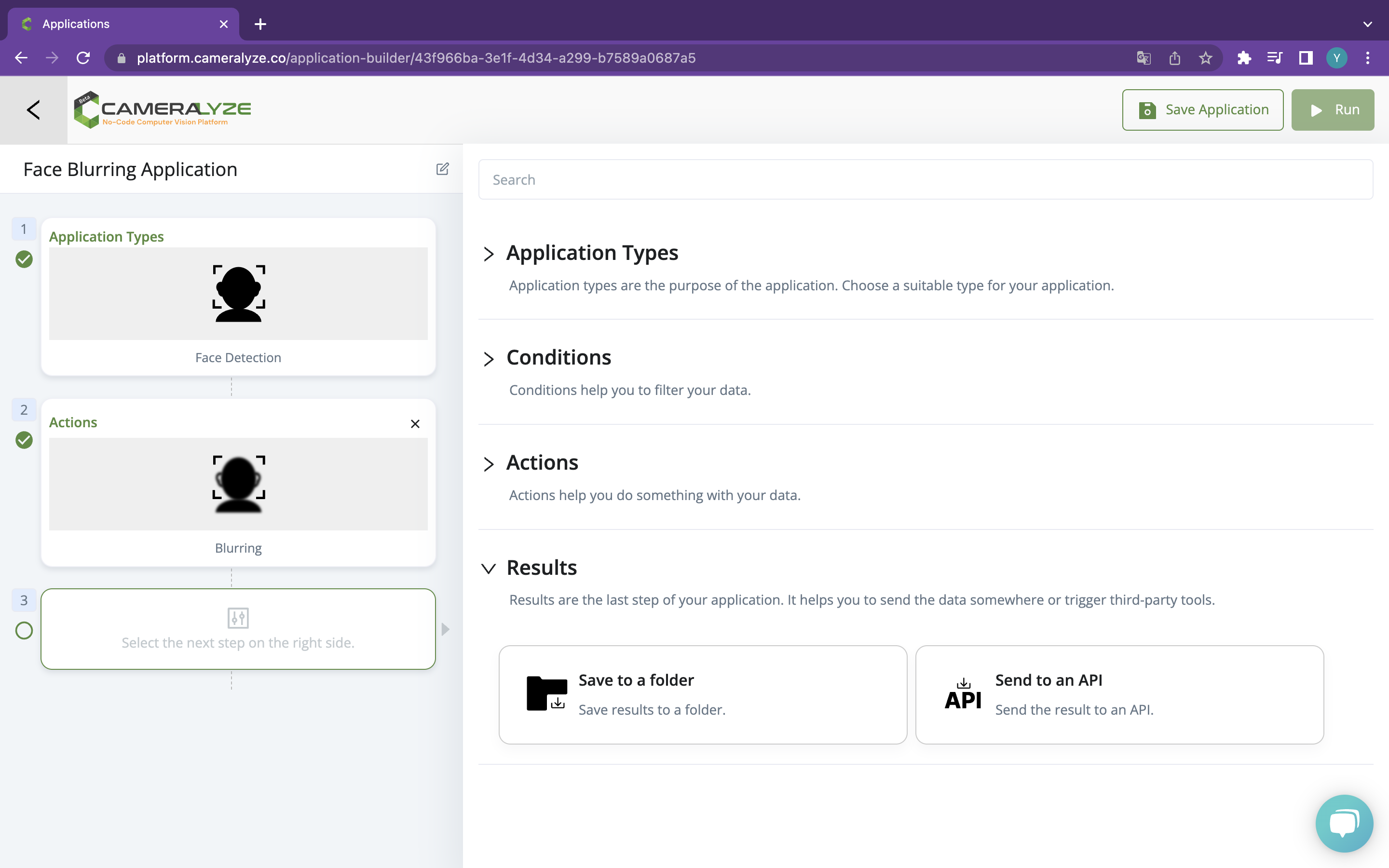Run the application
This screenshot has width=1389, height=868.
point(1333,109)
